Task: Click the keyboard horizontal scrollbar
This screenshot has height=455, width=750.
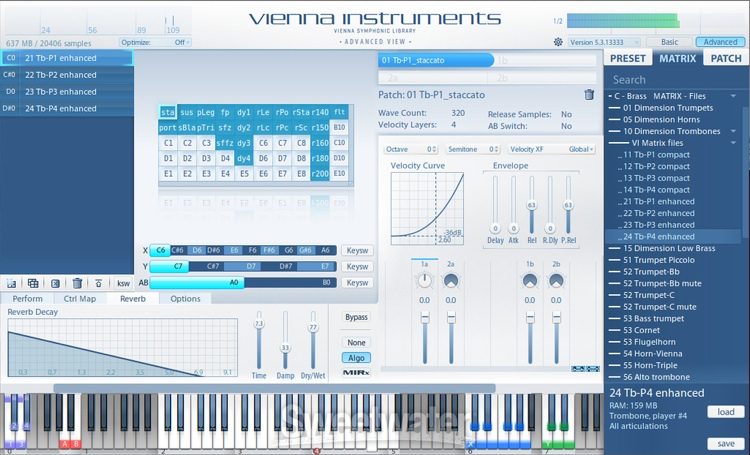Action: tap(274, 388)
